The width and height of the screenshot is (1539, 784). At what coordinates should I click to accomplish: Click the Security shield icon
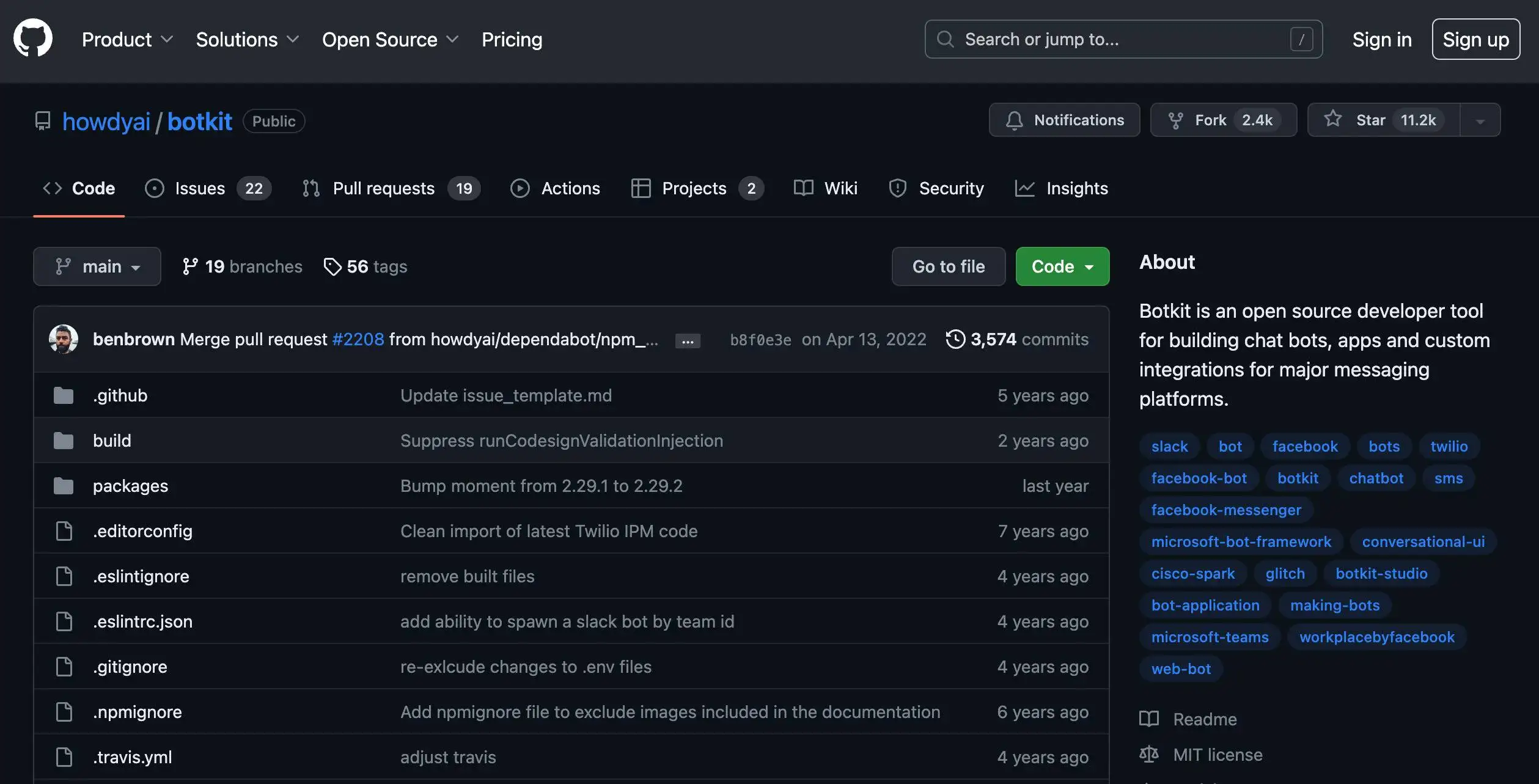pyautogui.click(x=897, y=188)
